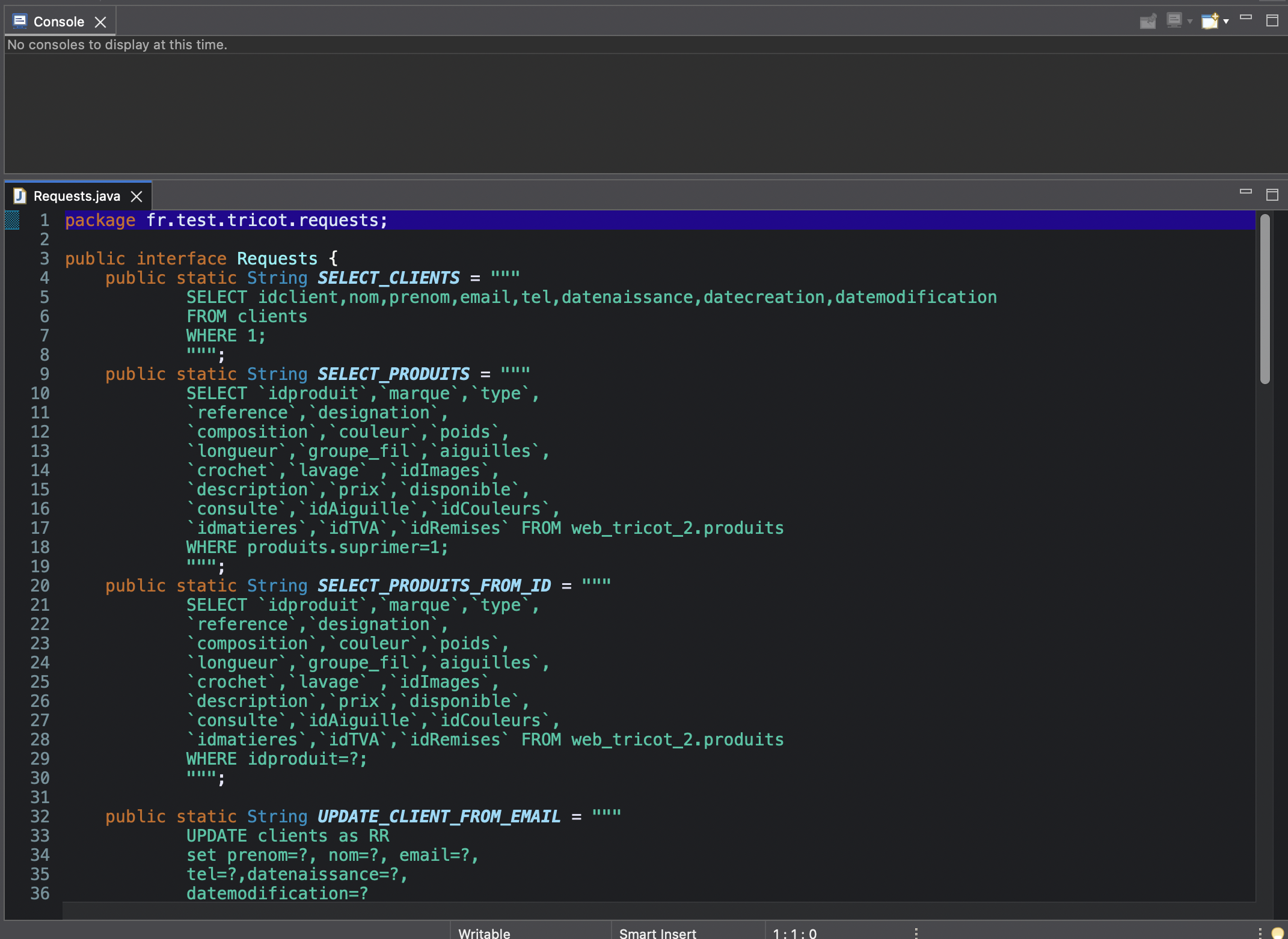This screenshot has height=939, width=1288.
Task: Click the tip lightbulb in status bar
Action: pyautogui.click(x=1278, y=932)
